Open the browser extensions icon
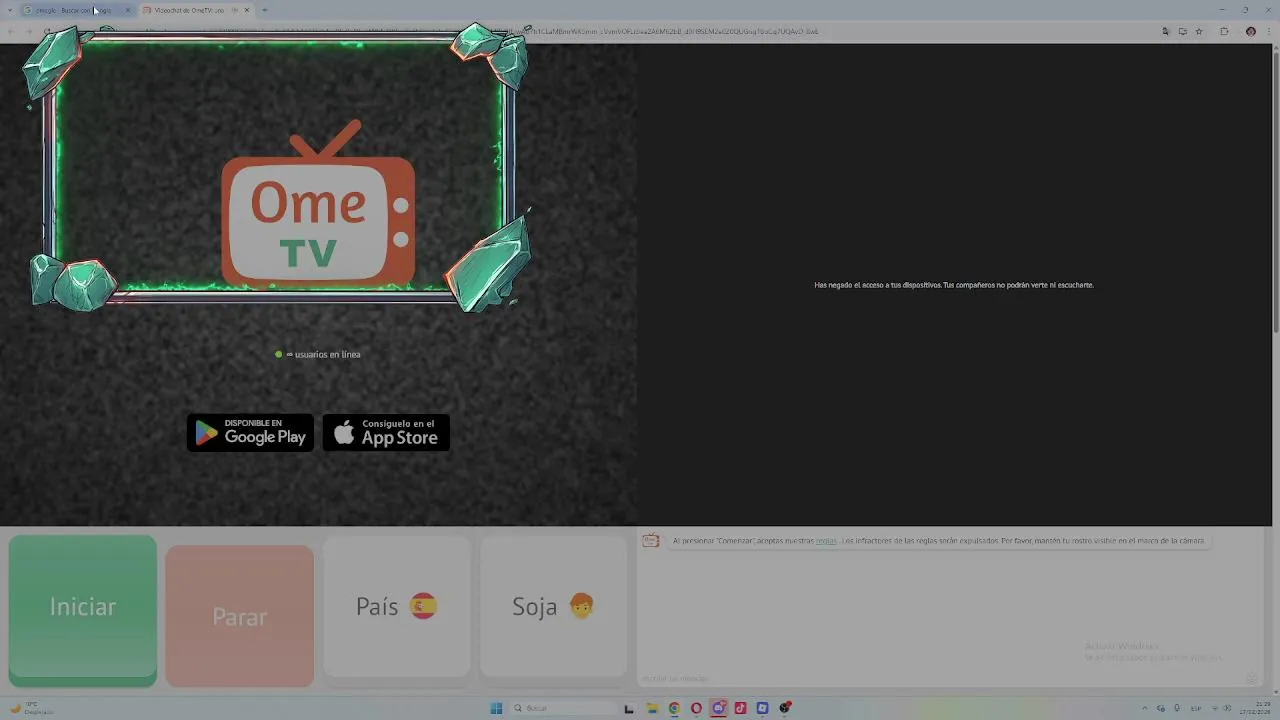This screenshot has height=720, width=1280. 1224,31
